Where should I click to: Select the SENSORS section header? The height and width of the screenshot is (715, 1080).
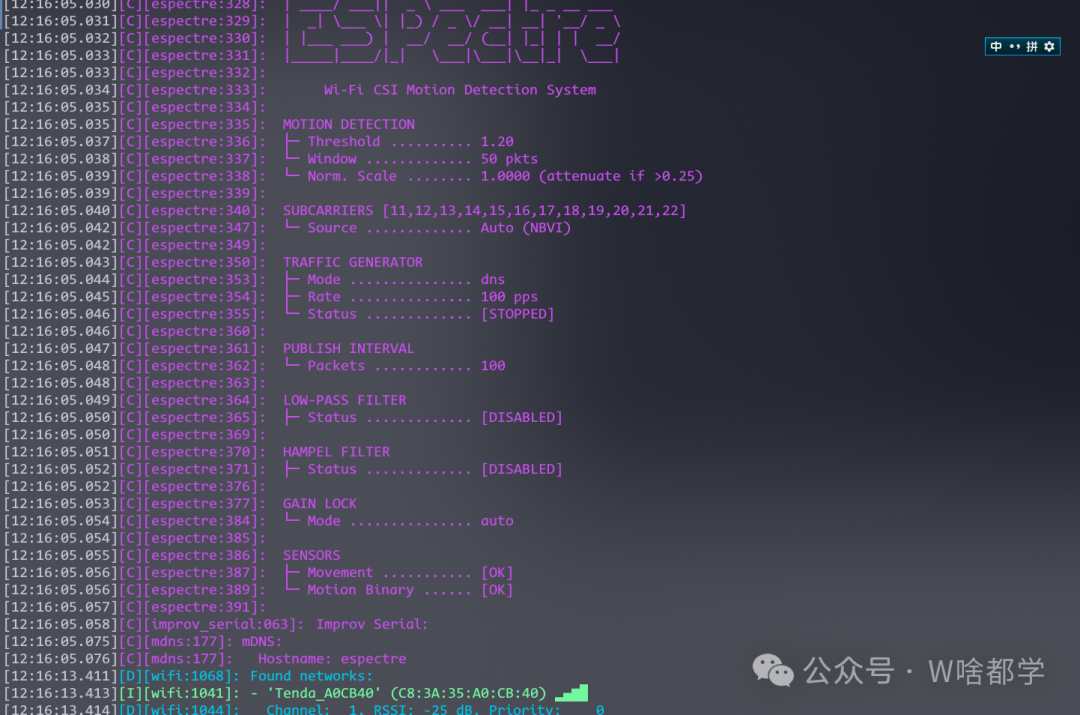click(311, 554)
